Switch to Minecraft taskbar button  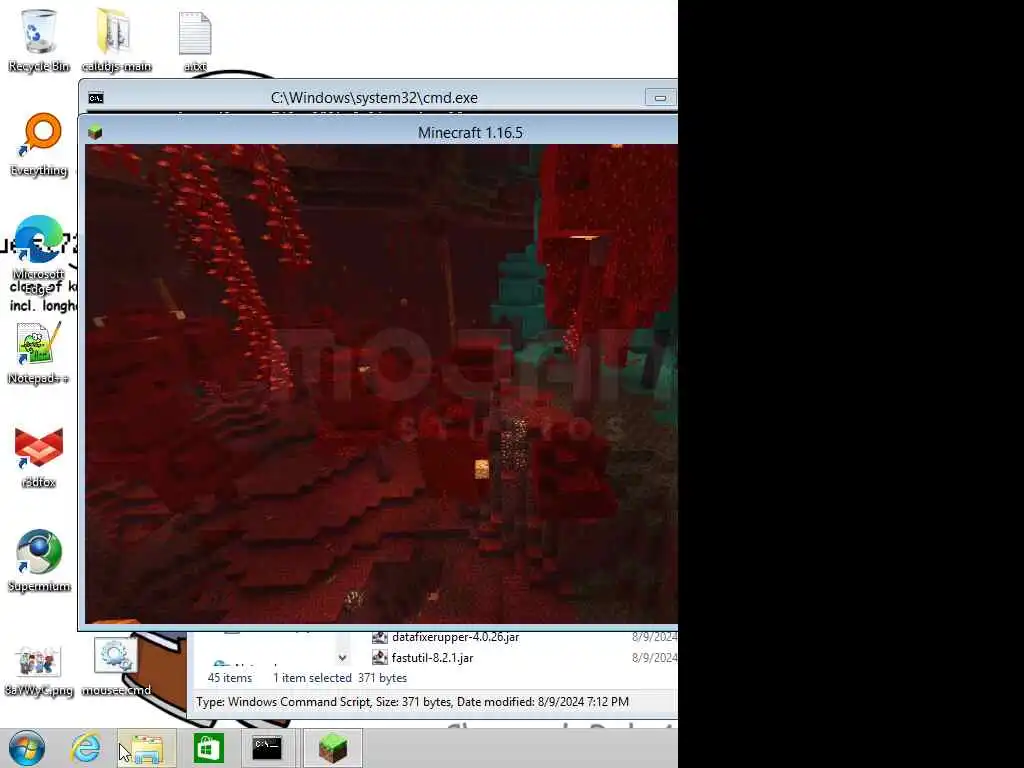coord(332,748)
